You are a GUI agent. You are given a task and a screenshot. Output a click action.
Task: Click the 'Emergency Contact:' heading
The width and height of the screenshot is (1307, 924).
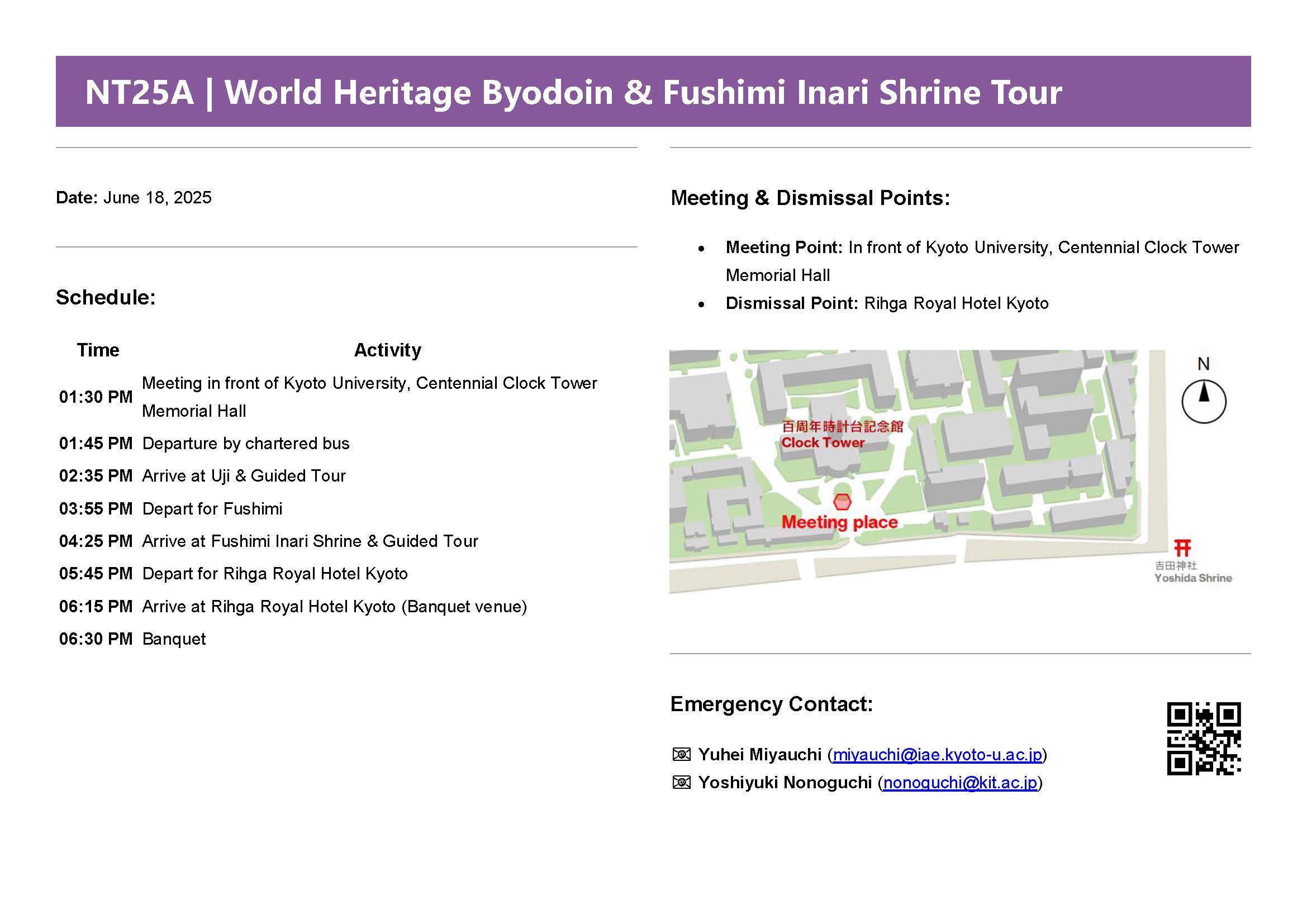point(772,704)
